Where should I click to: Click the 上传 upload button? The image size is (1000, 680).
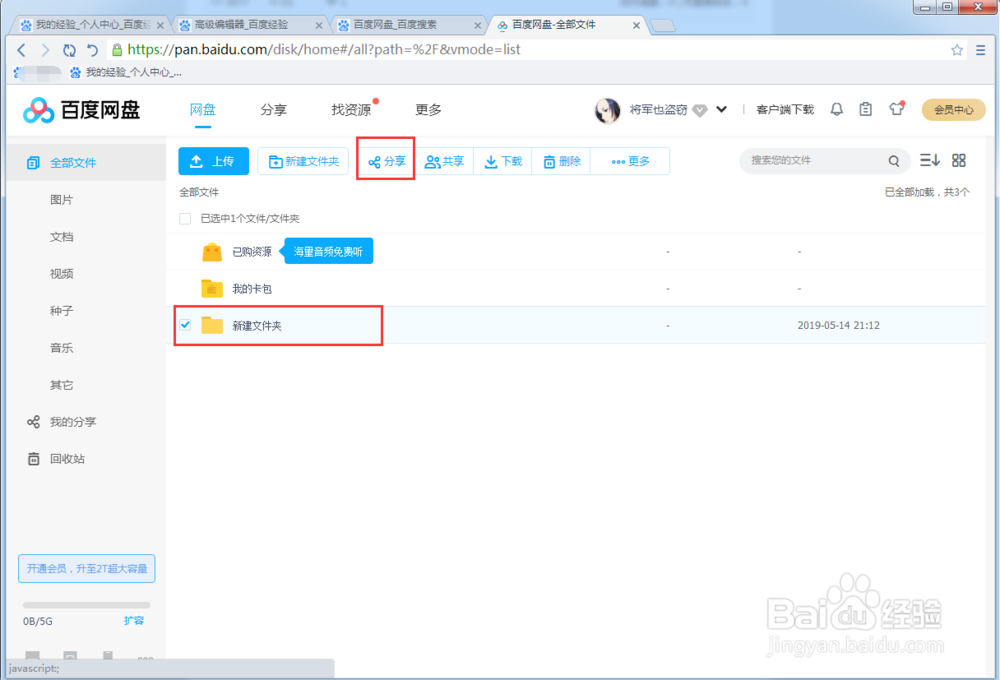[x=214, y=161]
